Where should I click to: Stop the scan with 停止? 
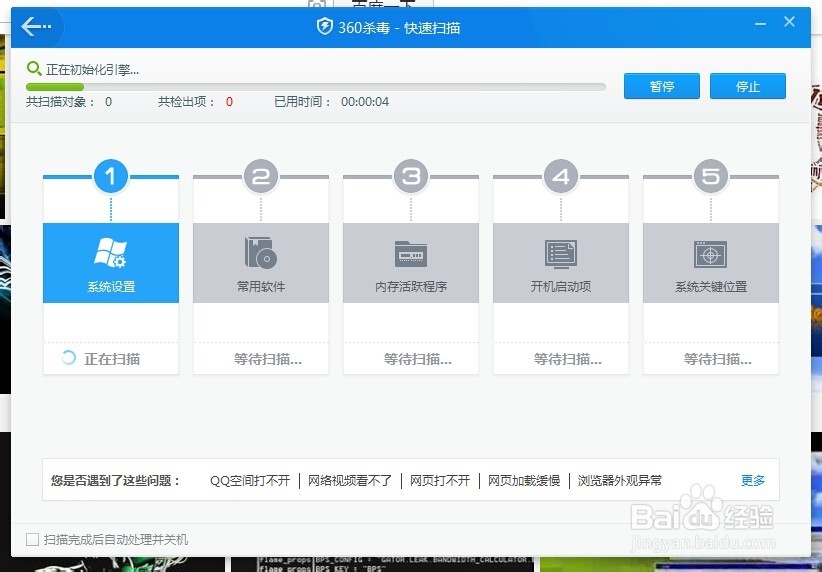pyautogui.click(x=748, y=86)
